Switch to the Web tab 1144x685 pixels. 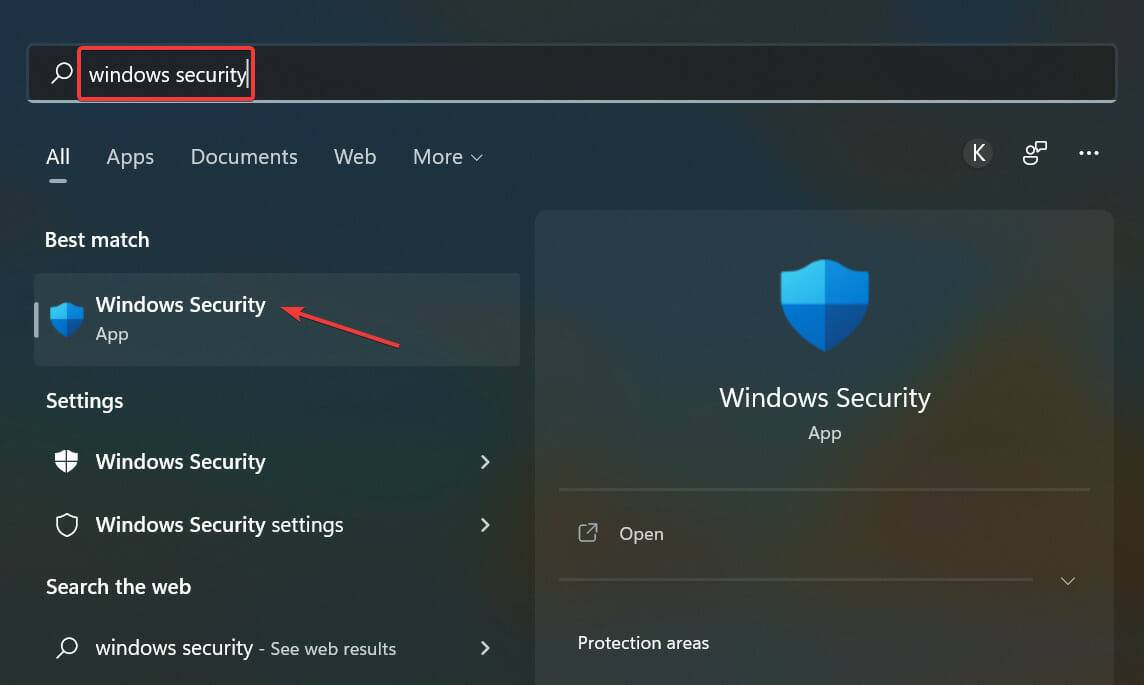click(x=355, y=156)
